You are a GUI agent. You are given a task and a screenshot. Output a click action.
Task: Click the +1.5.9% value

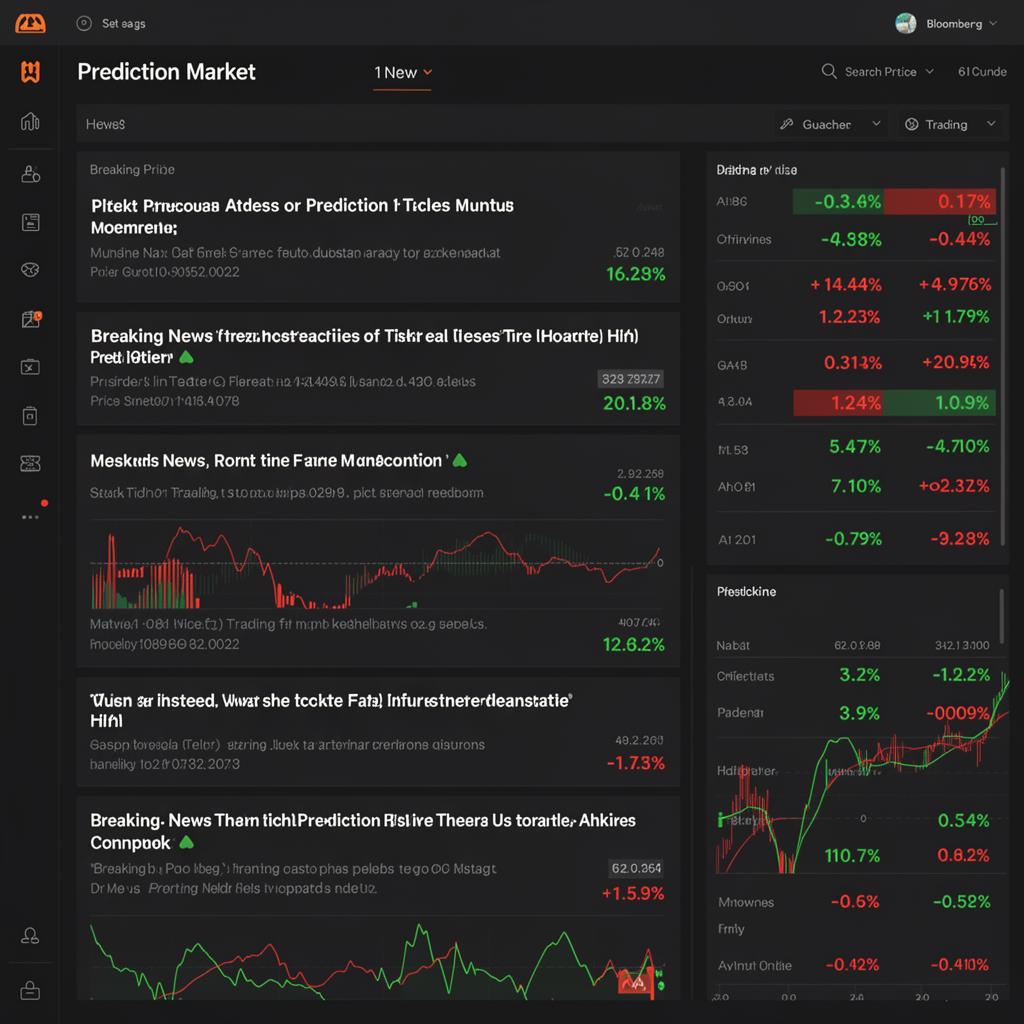633,893
